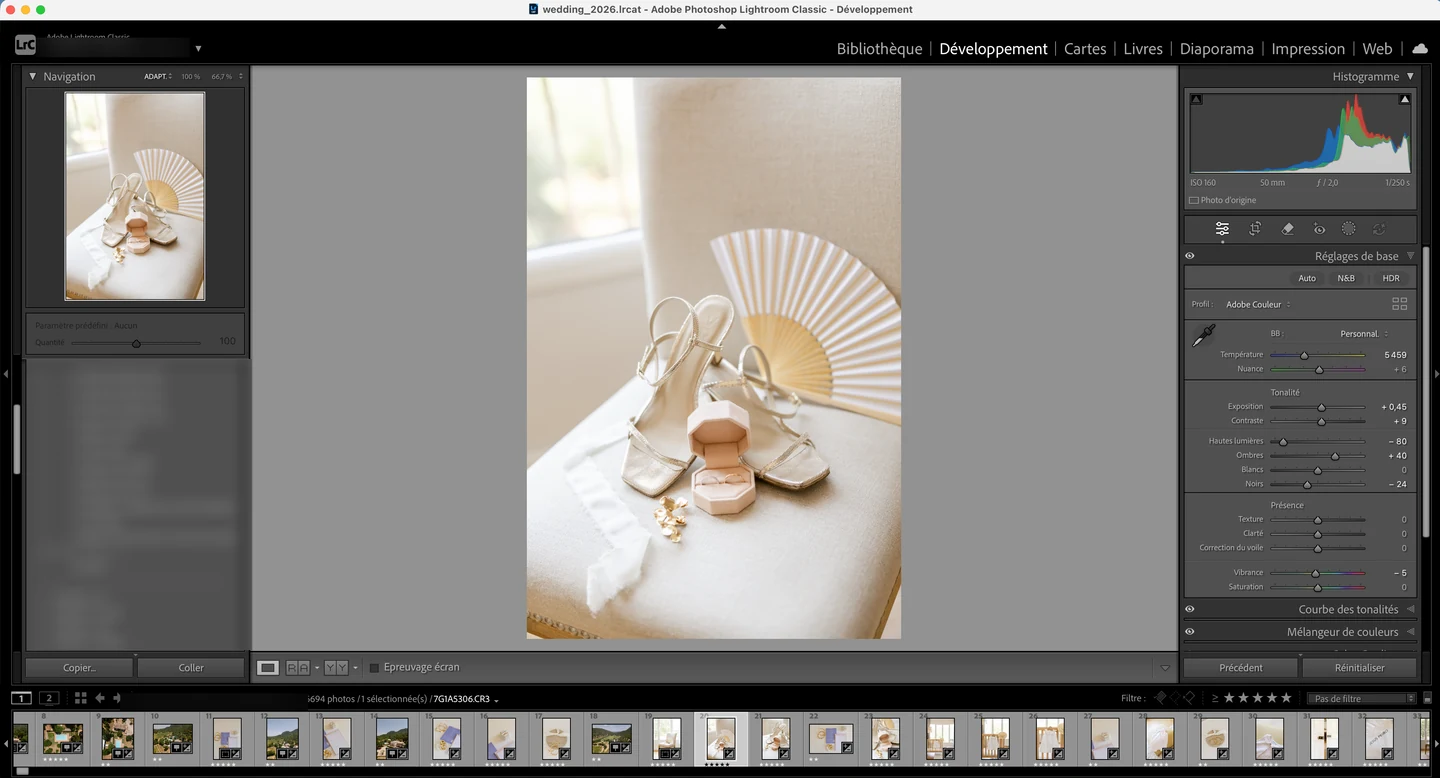Viewport: 1440px width, 778px height.
Task: Go forward with the filmstrip right arrow
Action: (x=117, y=698)
